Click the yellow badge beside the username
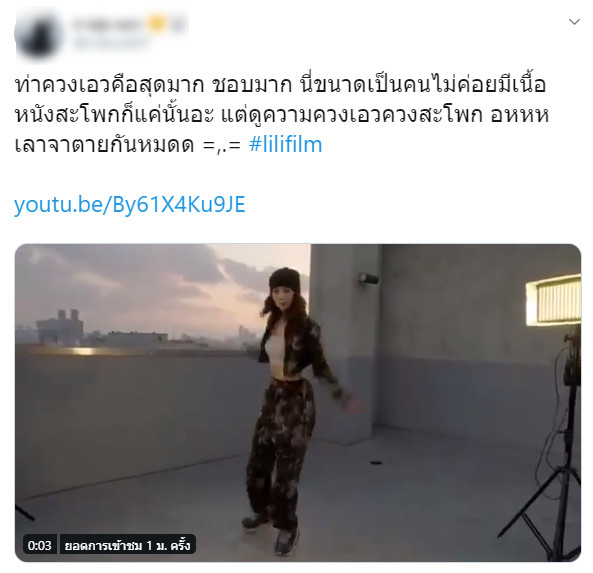 tap(155, 24)
